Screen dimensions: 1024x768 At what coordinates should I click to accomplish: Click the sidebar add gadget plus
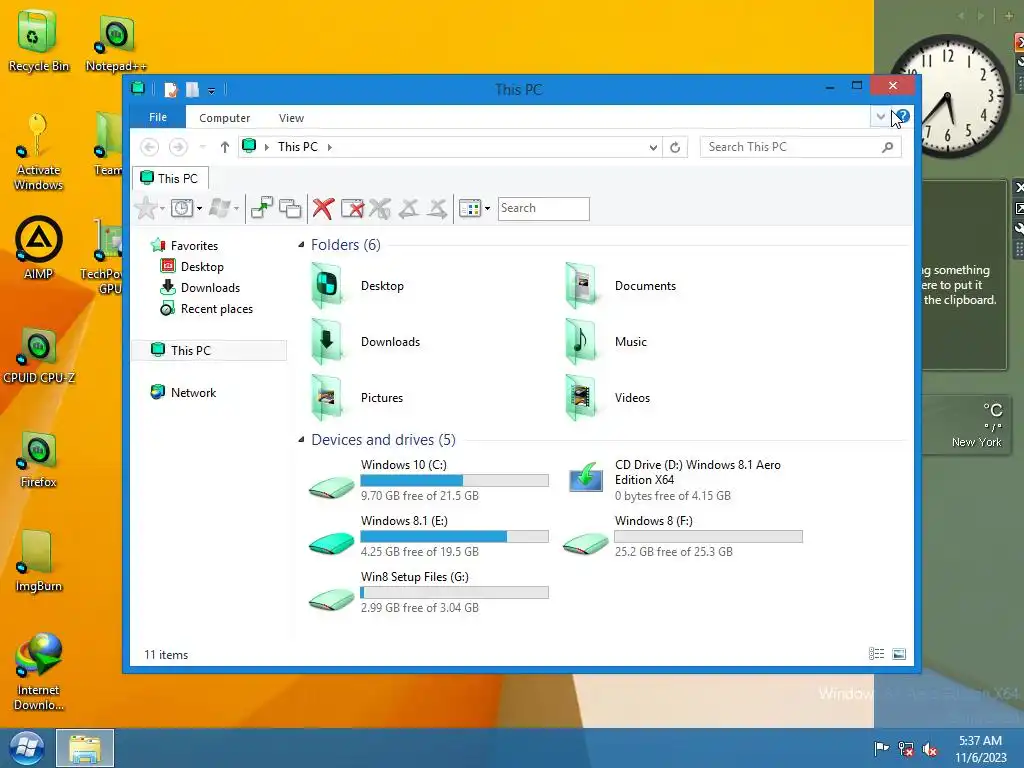(x=1008, y=16)
